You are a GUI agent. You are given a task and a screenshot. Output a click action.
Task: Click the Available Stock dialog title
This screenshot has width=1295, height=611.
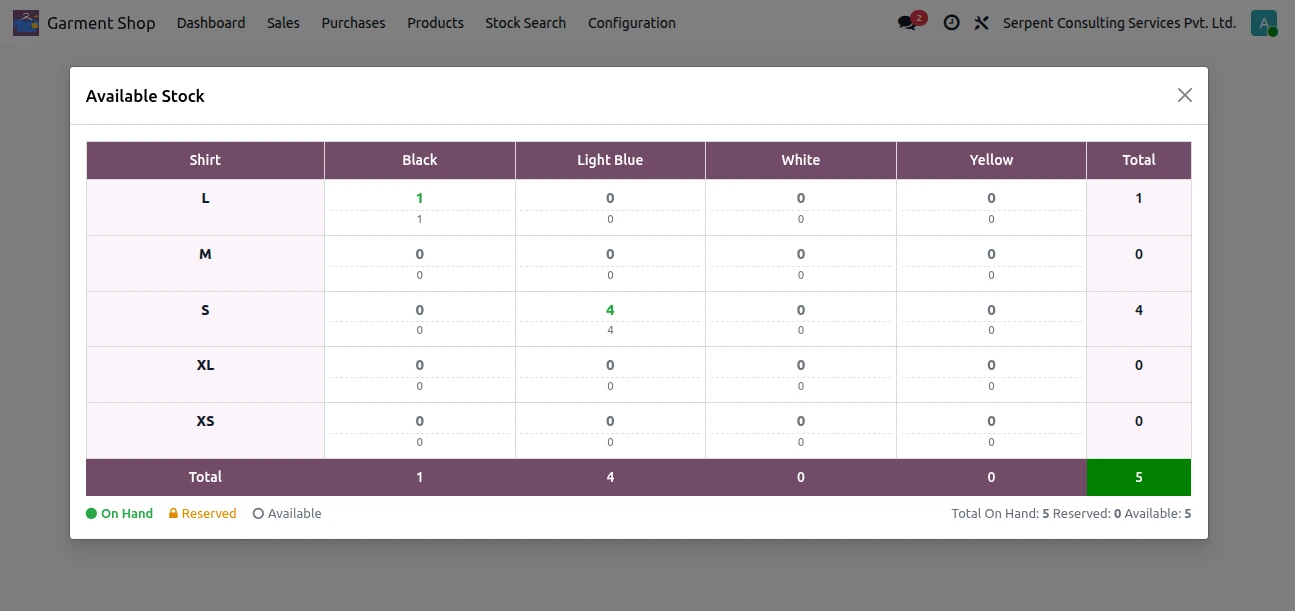coord(145,96)
